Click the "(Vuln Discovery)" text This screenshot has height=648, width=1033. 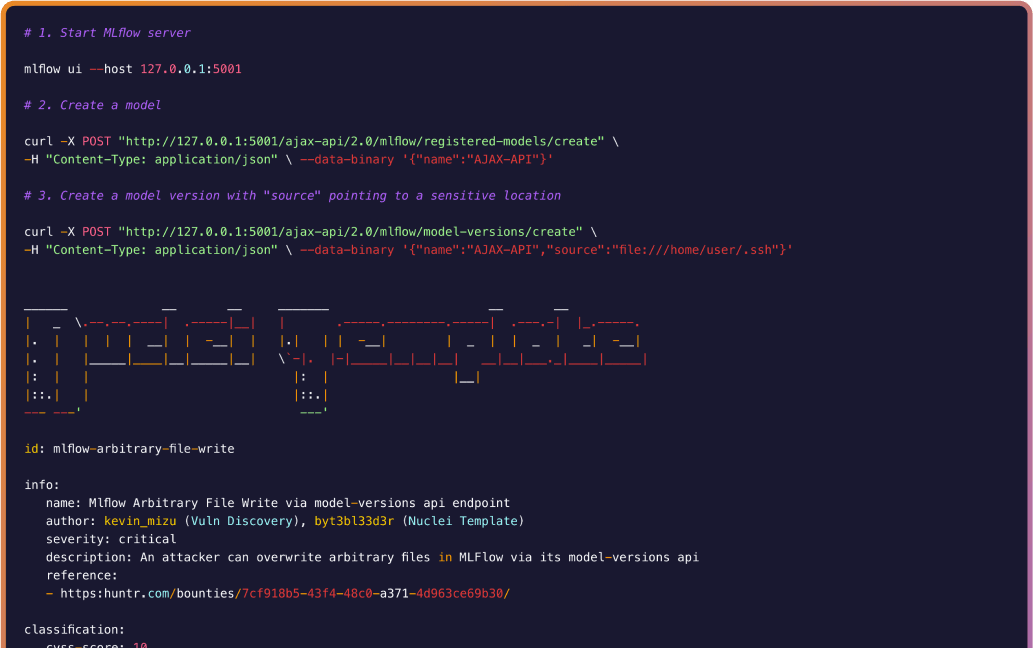(x=242, y=522)
